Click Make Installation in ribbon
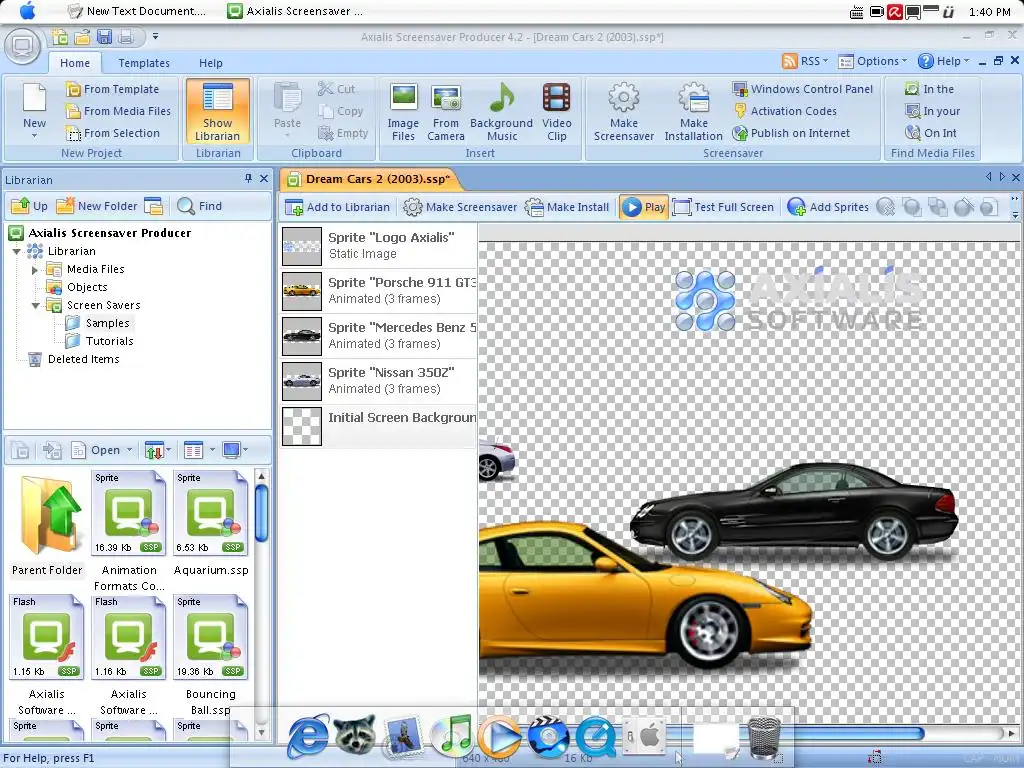The image size is (1024, 768). pos(693,112)
